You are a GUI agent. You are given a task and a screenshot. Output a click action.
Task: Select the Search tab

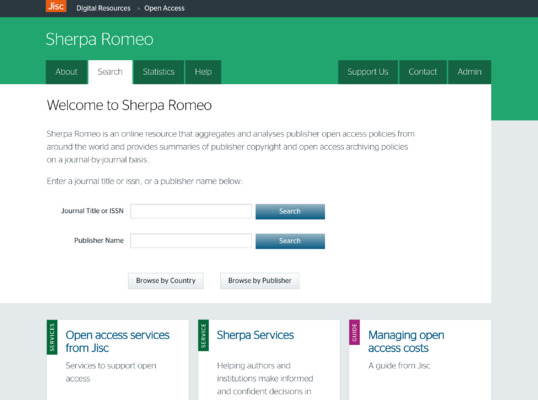pyautogui.click(x=110, y=72)
